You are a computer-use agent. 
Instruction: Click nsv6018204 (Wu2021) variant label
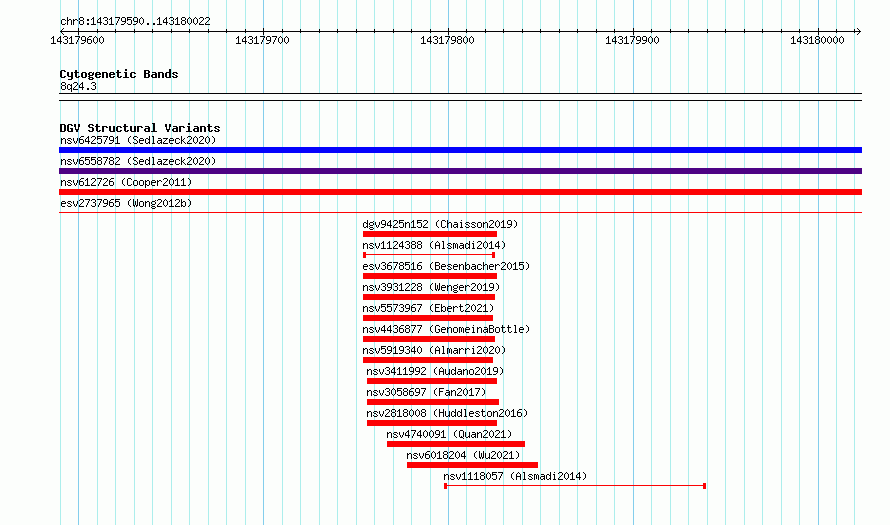(x=463, y=455)
